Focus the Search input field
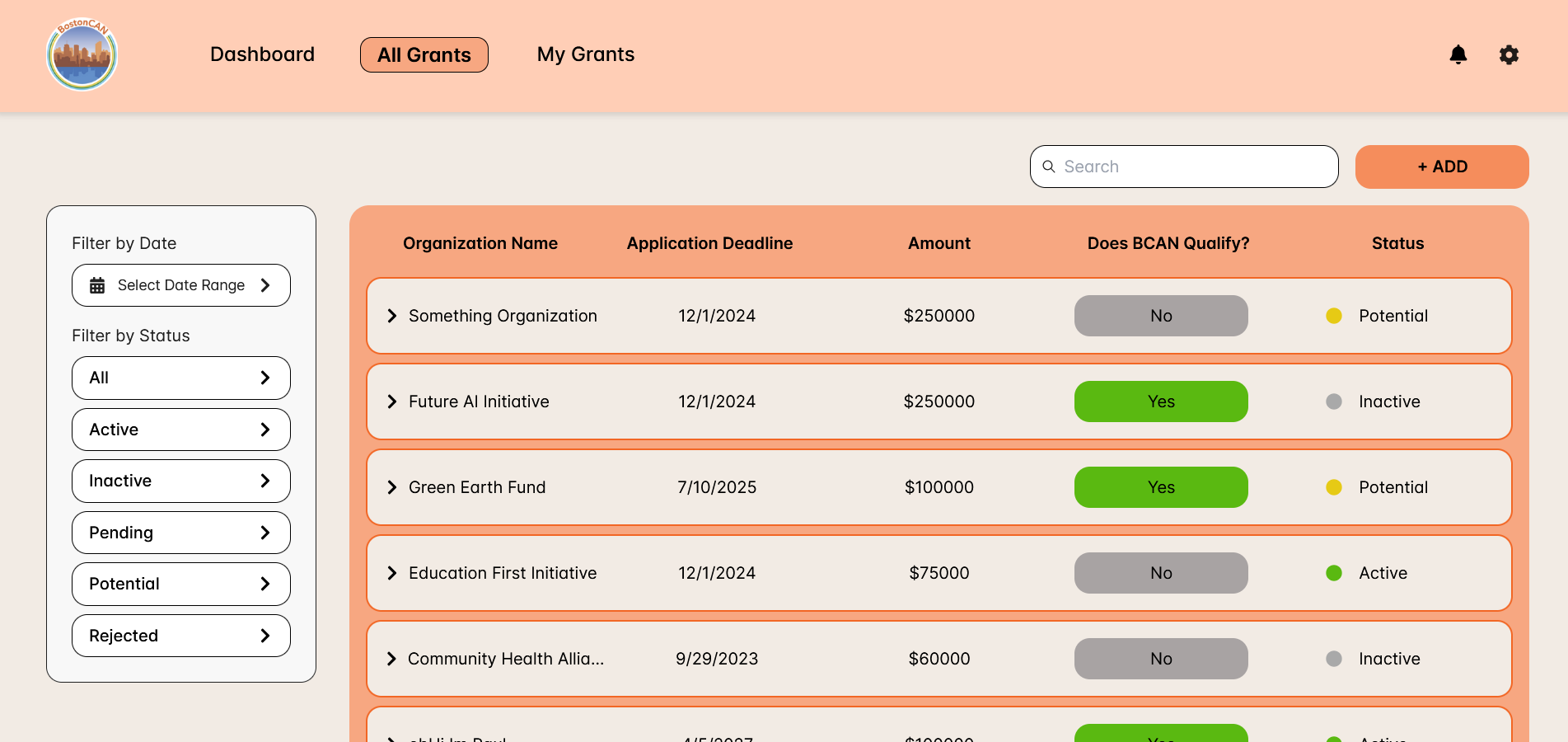1568x742 pixels. point(1195,167)
